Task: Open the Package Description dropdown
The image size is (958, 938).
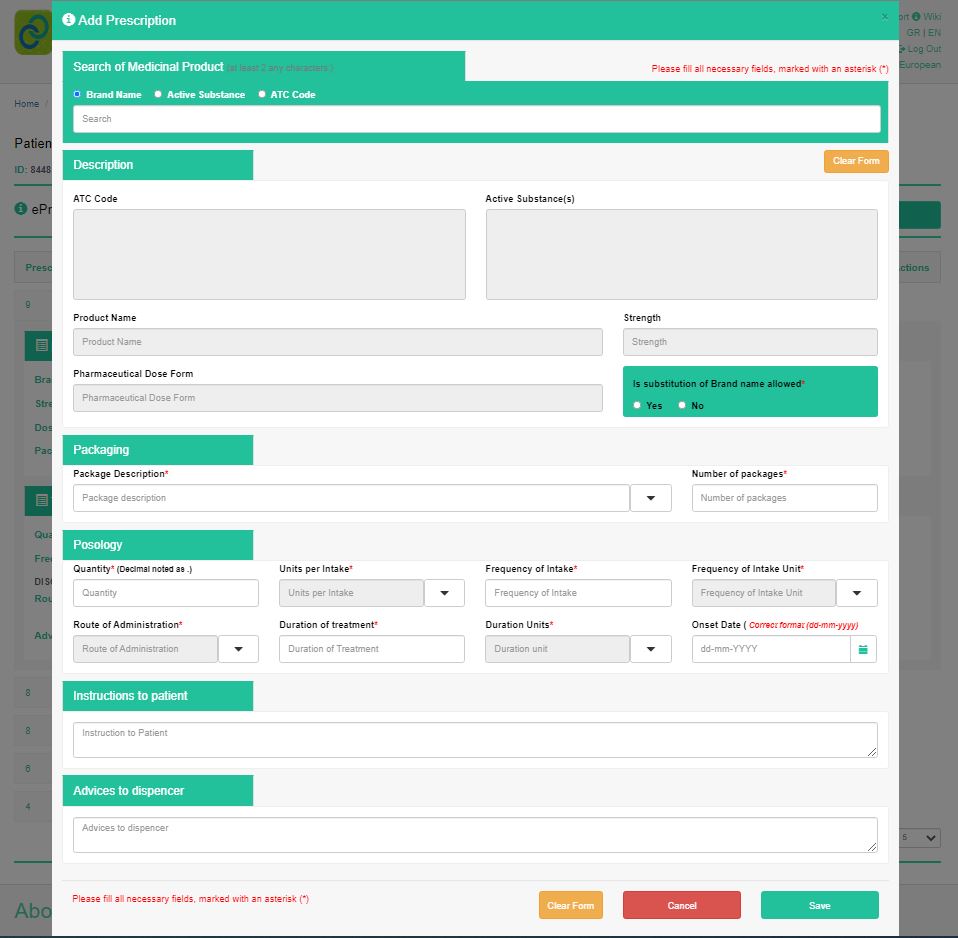Action: click(650, 498)
